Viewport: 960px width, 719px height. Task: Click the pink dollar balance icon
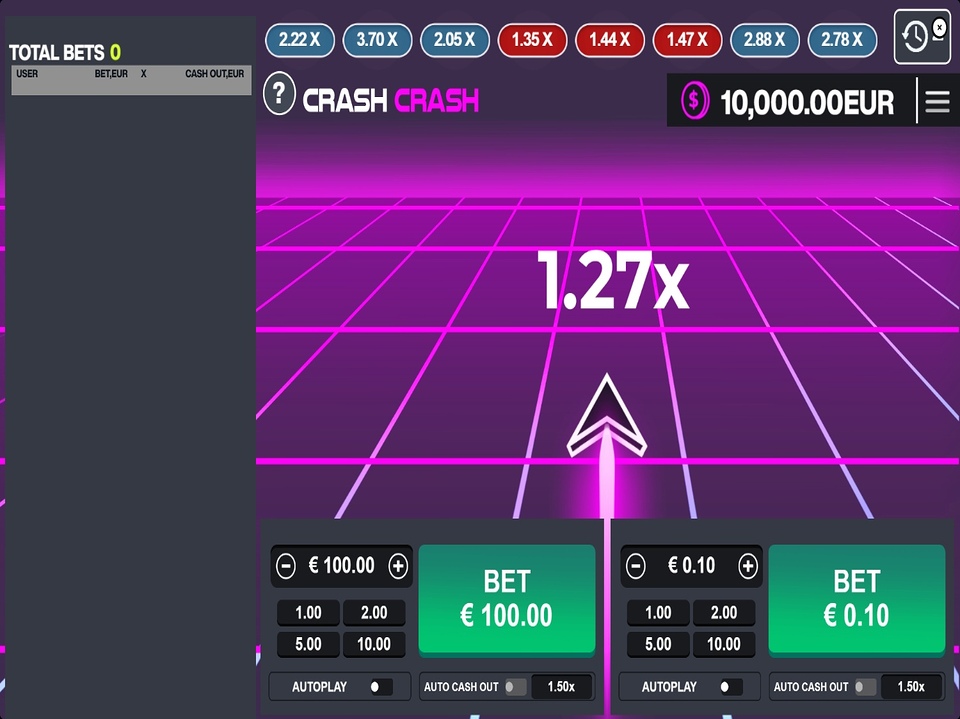click(x=694, y=101)
